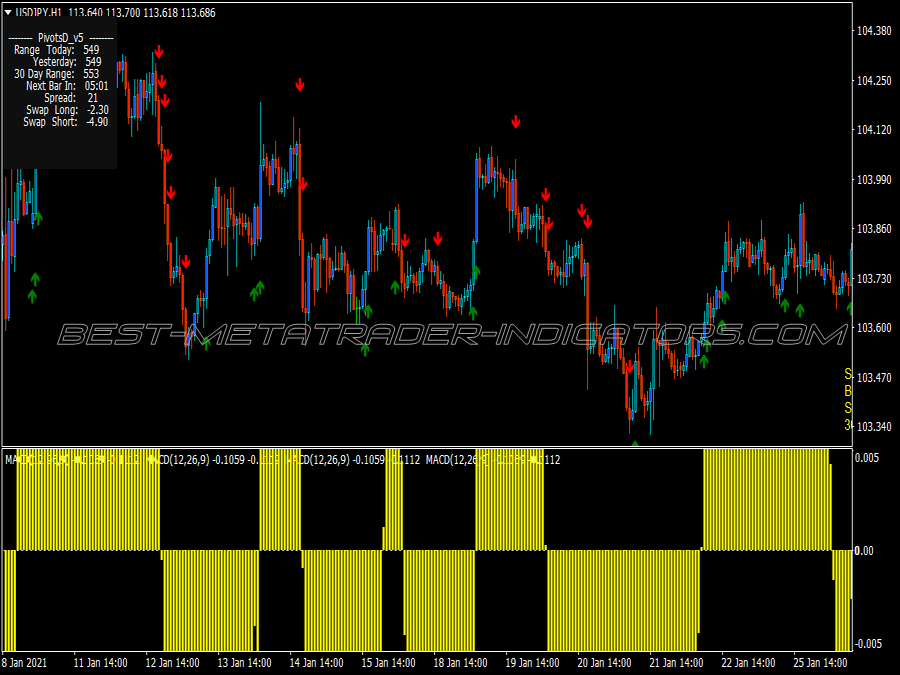Click the chart menu triangle beside USDJPY,H1

[8, 12]
